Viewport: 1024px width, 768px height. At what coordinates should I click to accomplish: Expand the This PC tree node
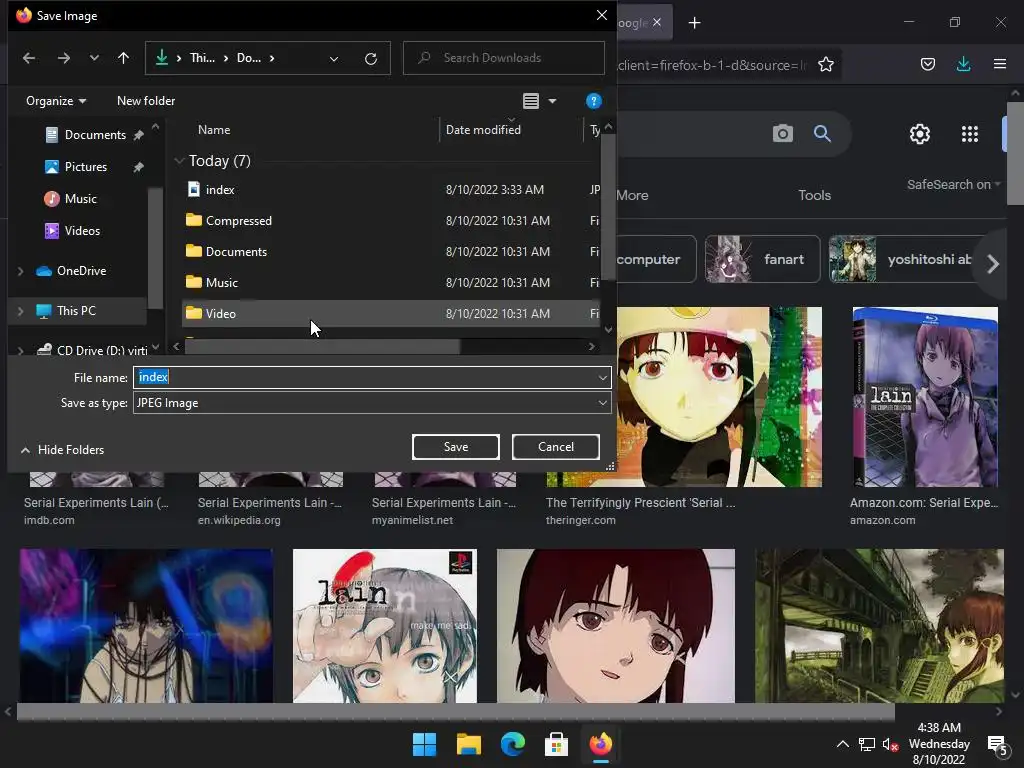[x=20, y=311]
